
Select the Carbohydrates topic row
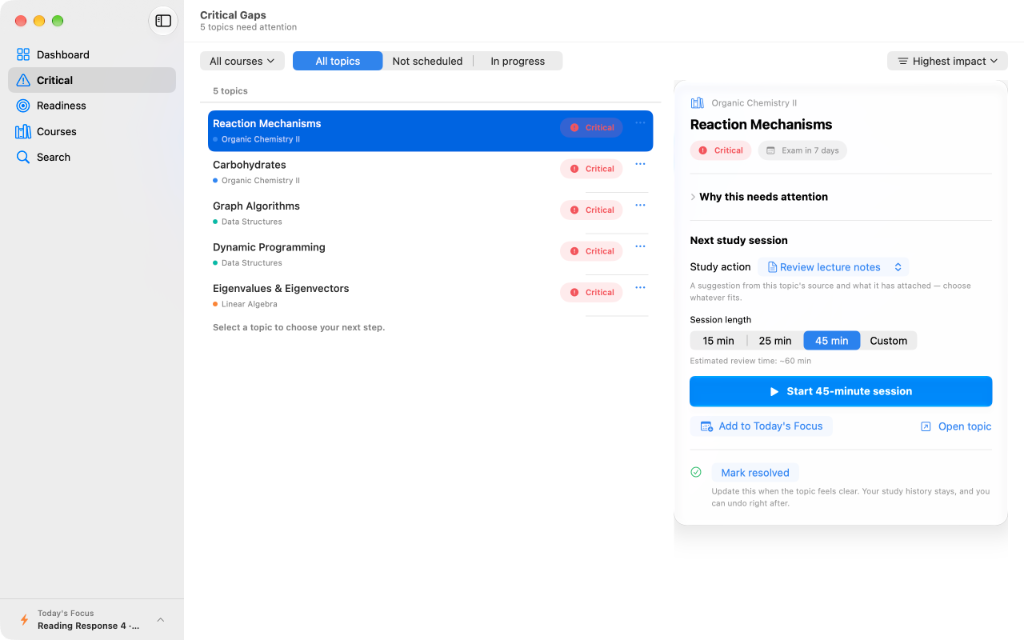coord(430,172)
